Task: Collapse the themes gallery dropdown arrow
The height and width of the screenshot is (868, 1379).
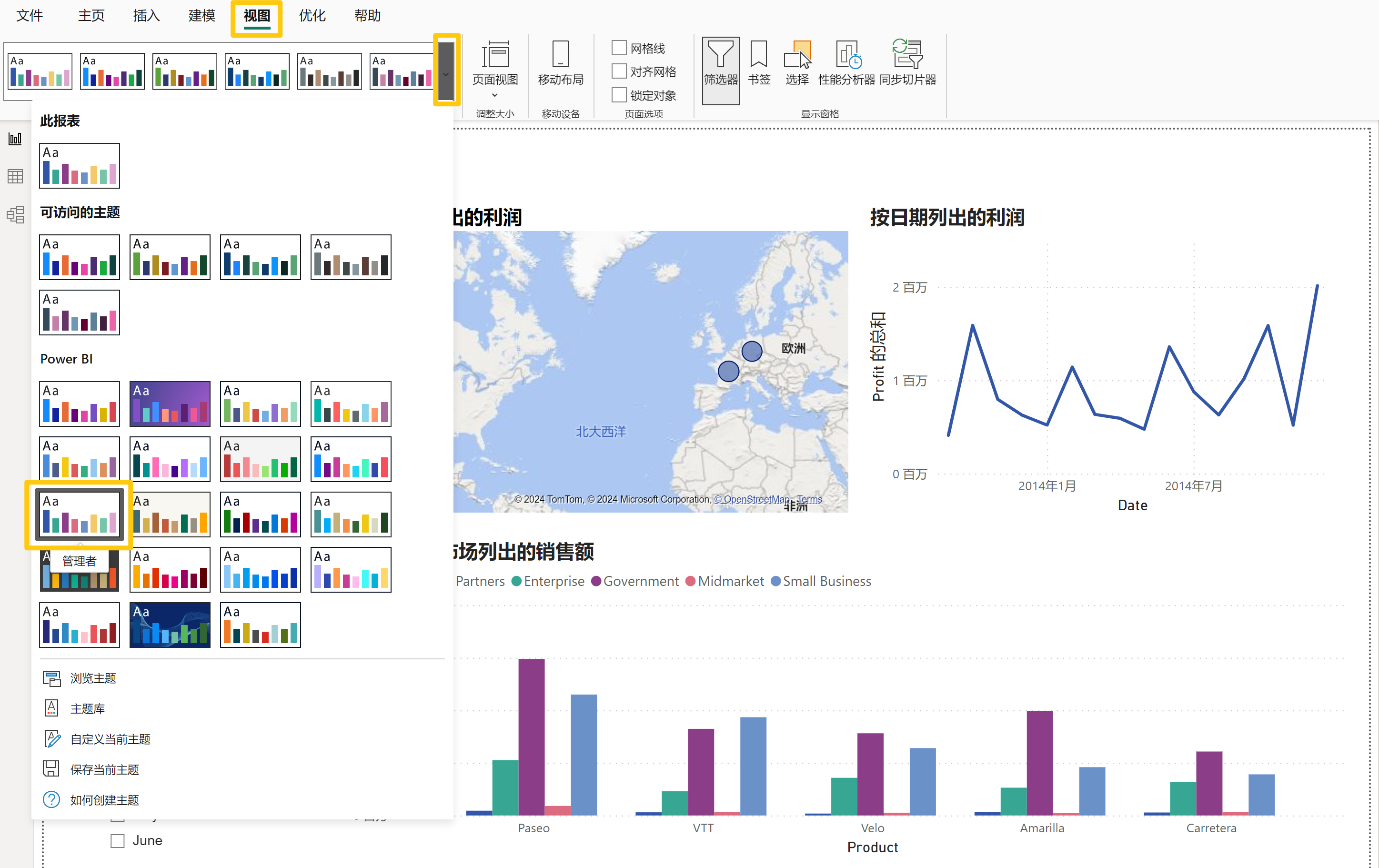Action: (x=446, y=74)
